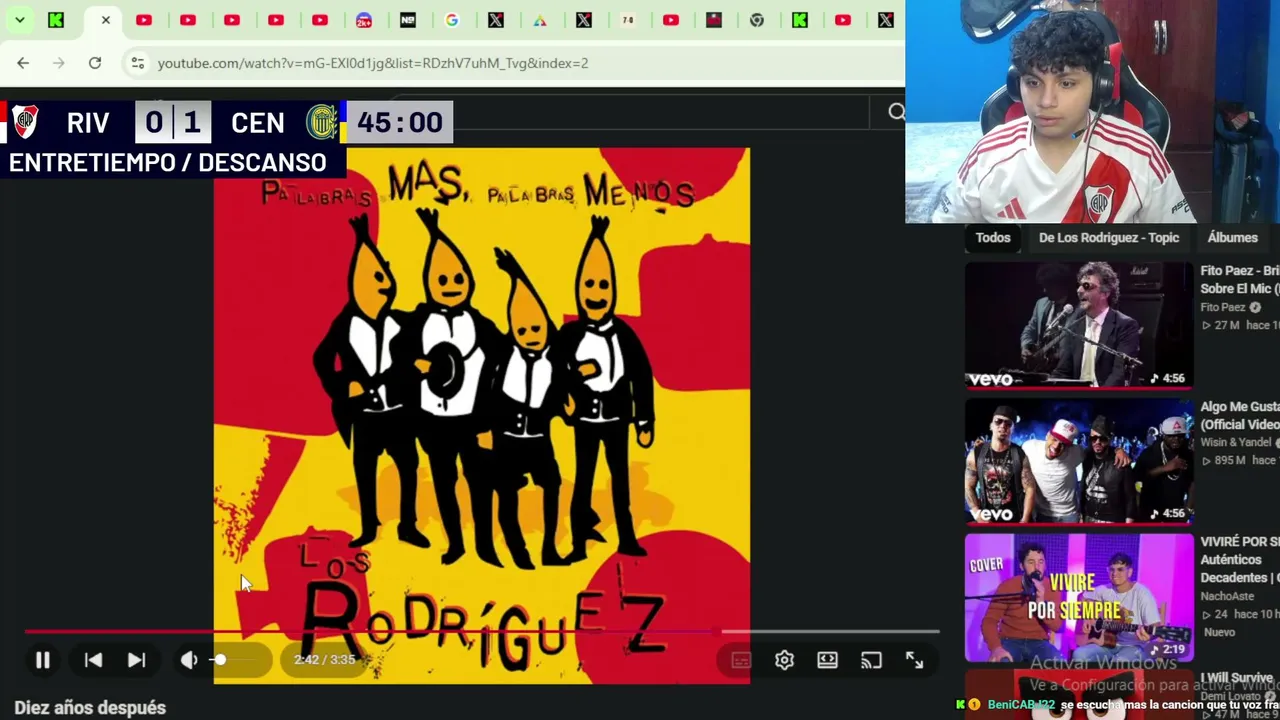Click the Los Rodríguez album art video

[x=481, y=416]
